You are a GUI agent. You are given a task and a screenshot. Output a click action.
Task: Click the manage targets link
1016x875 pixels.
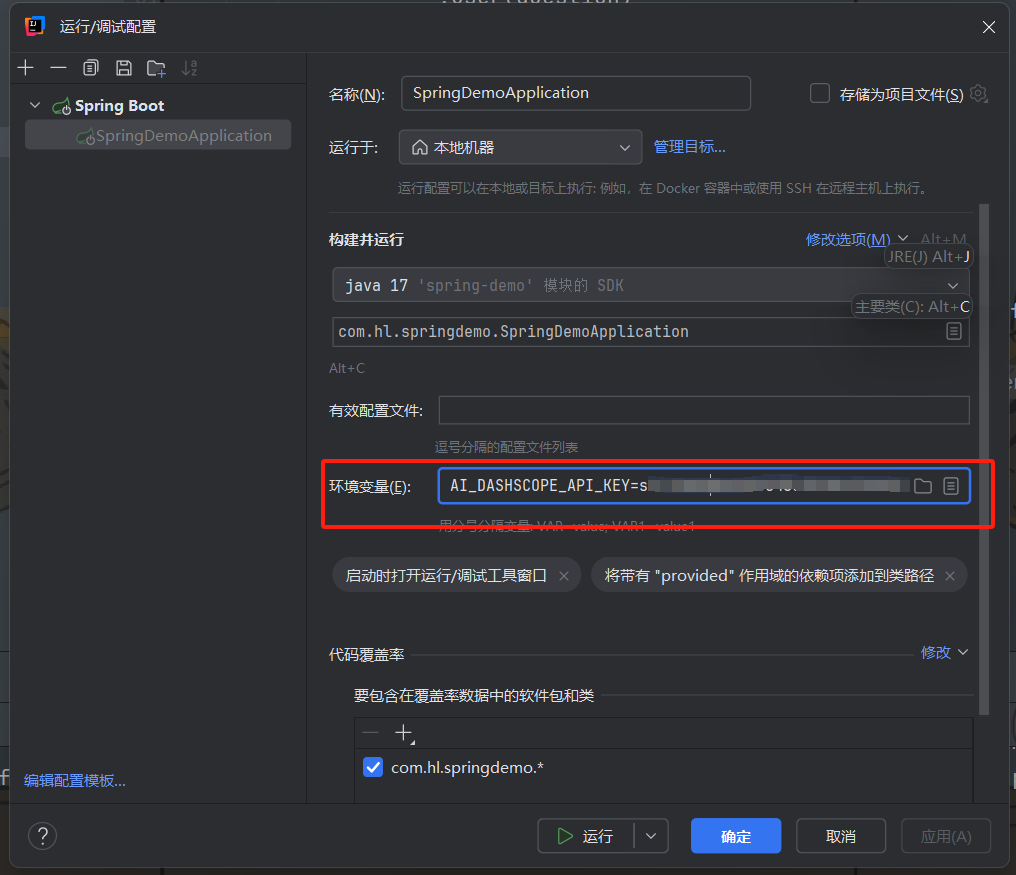(689, 147)
